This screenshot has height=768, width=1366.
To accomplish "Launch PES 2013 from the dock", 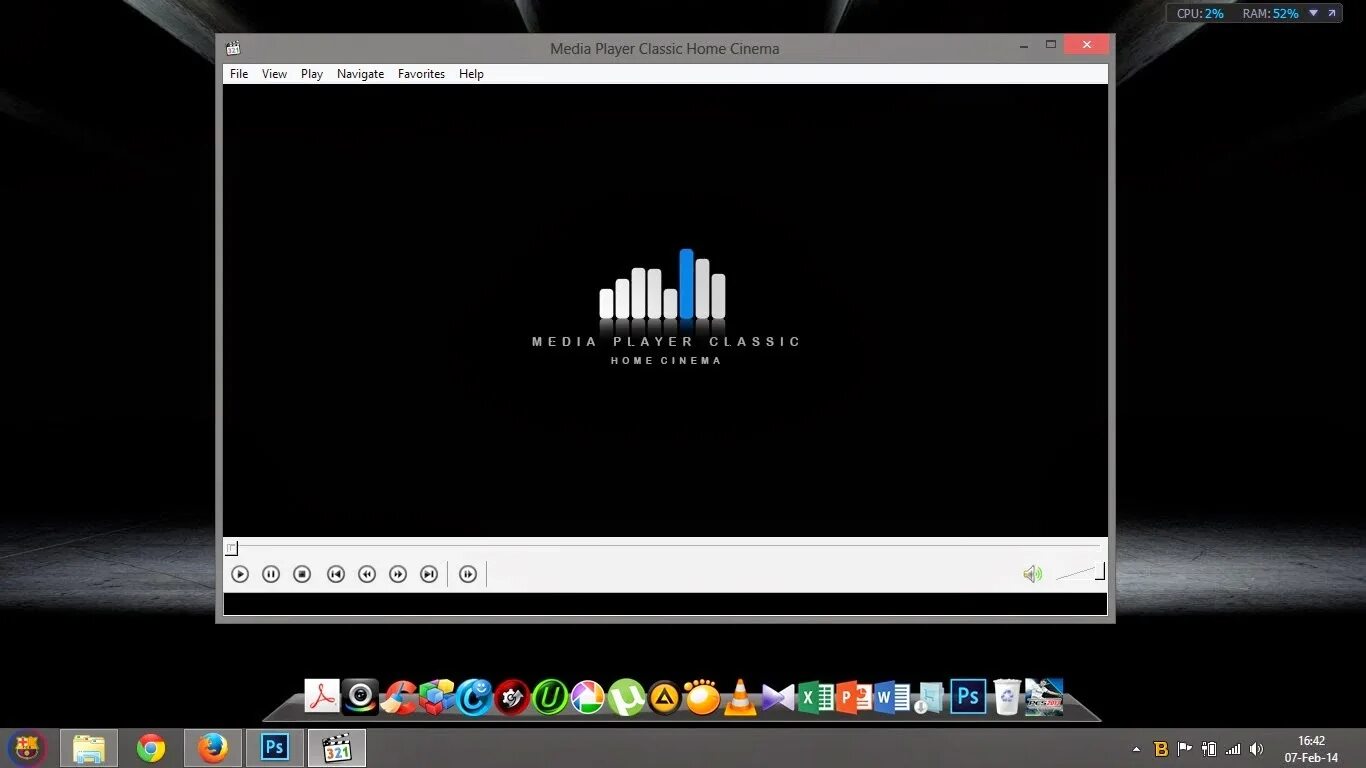I will [1045, 697].
